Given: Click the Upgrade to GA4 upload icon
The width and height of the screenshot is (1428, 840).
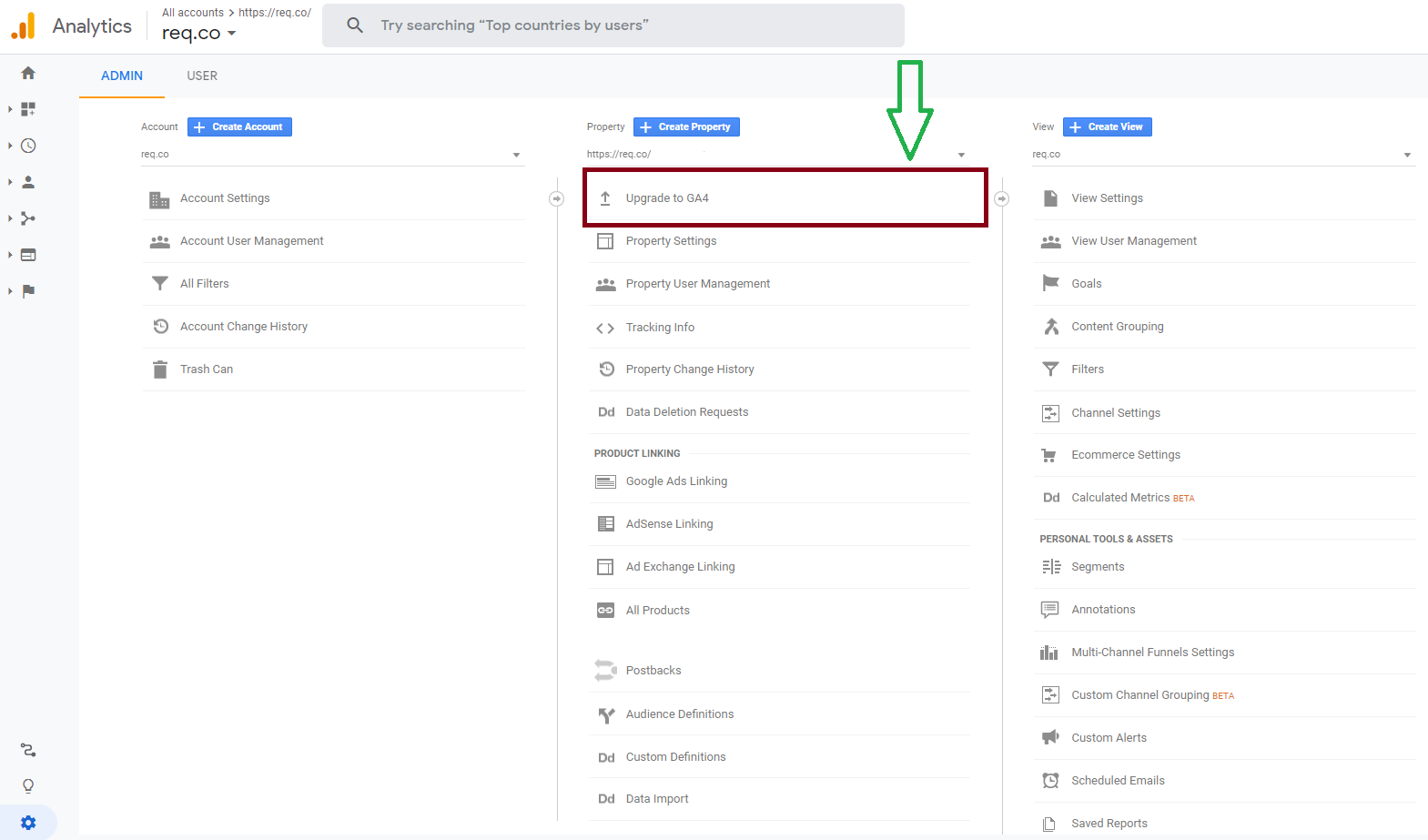Looking at the screenshot, I should pos(605,198).
